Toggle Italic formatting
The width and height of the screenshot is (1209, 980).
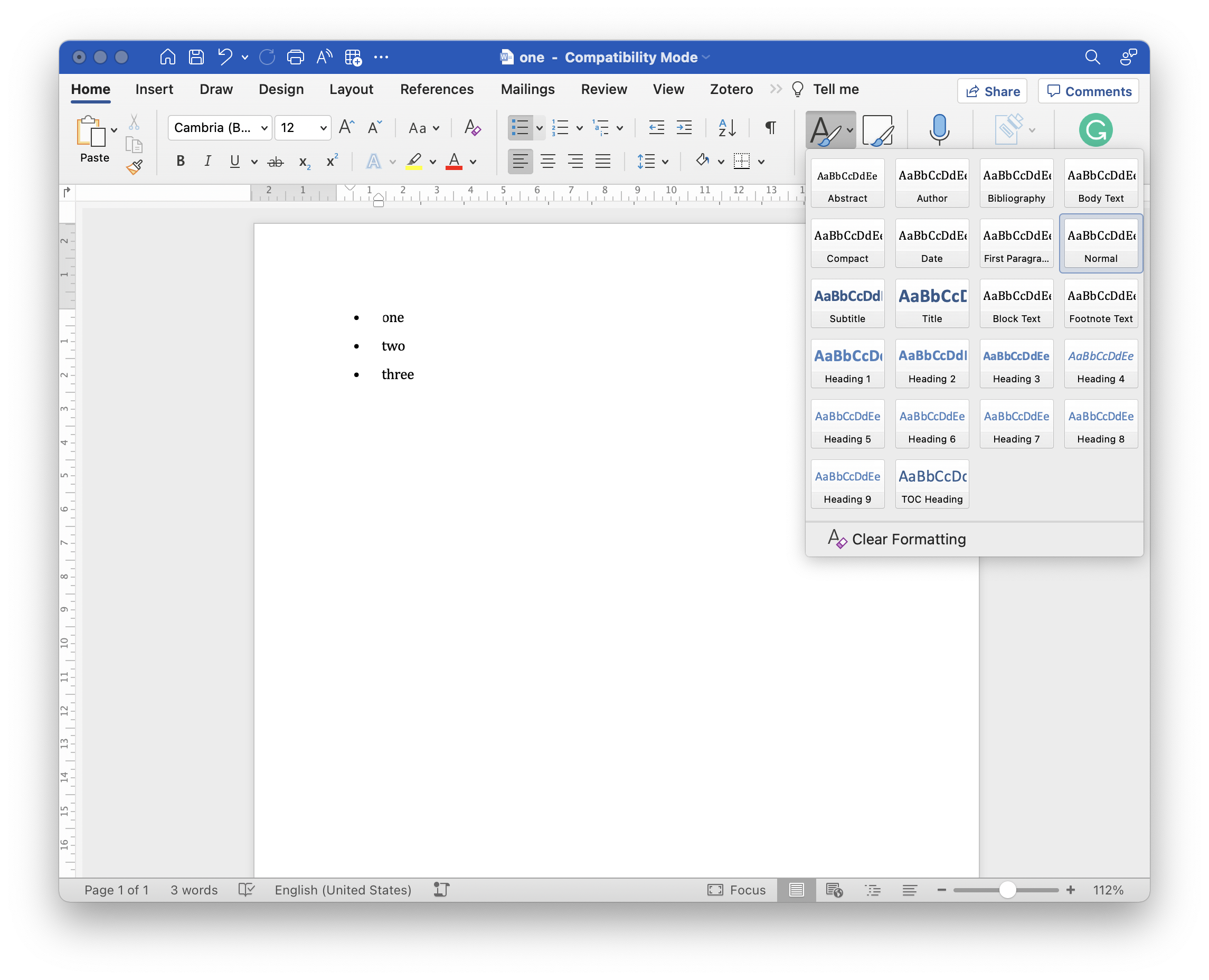[x=207, y=162]
